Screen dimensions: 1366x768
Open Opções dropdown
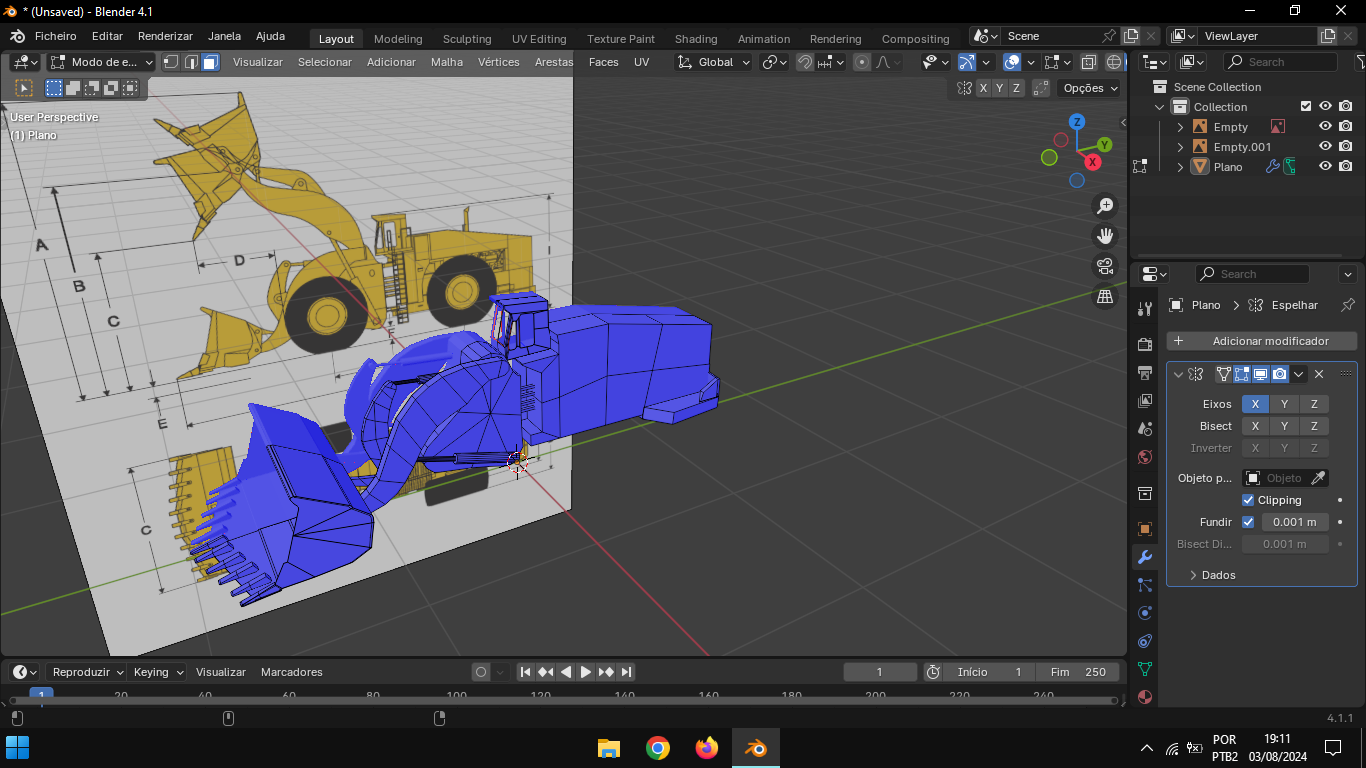point(1090,88)
